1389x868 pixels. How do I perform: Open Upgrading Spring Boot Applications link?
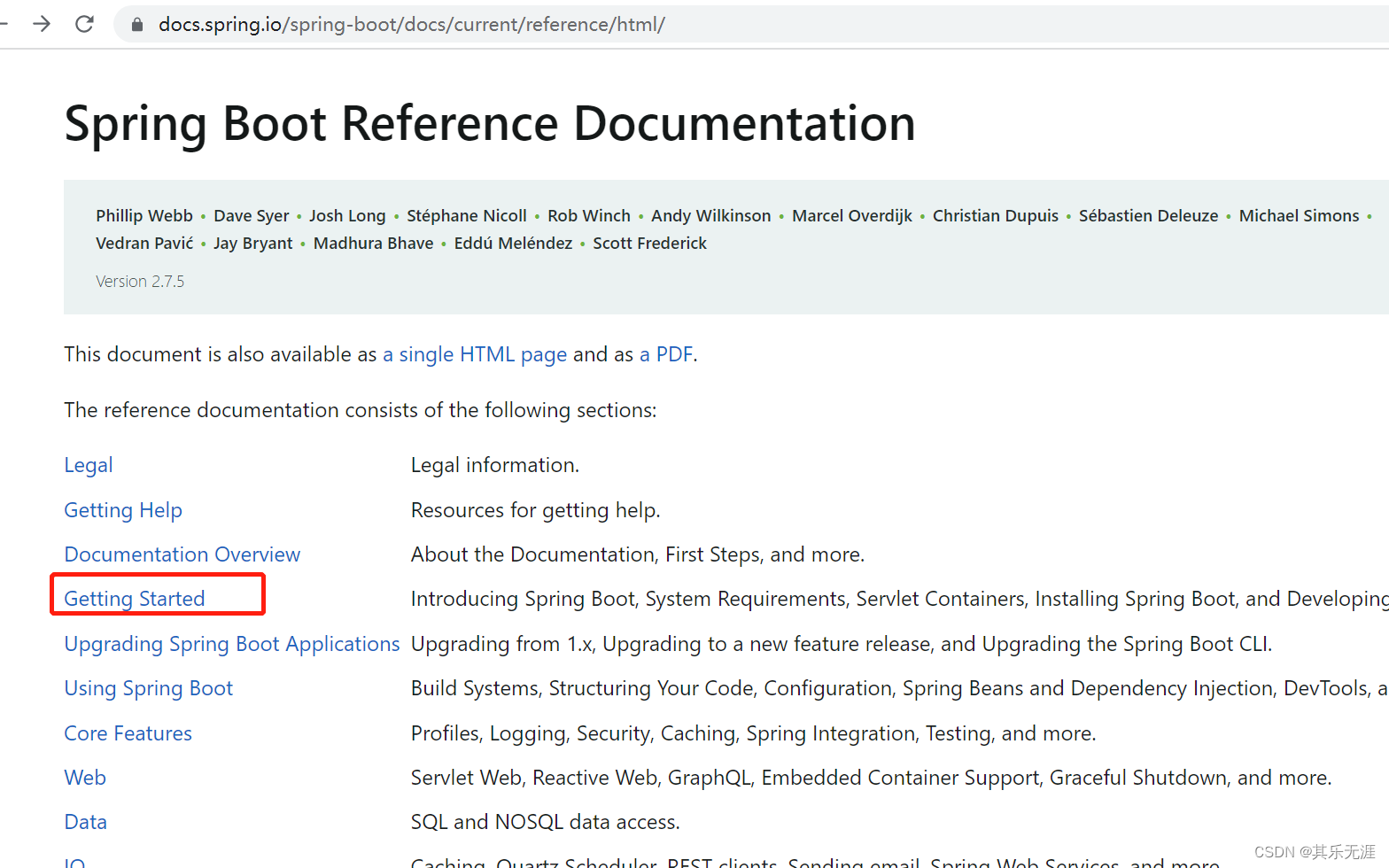click(232, 644)
